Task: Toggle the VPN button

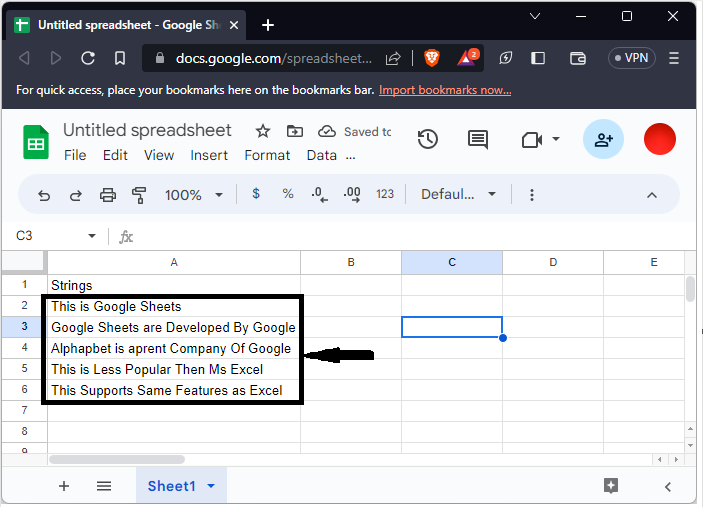Action: pyautogui.click(x=632, y=58)
